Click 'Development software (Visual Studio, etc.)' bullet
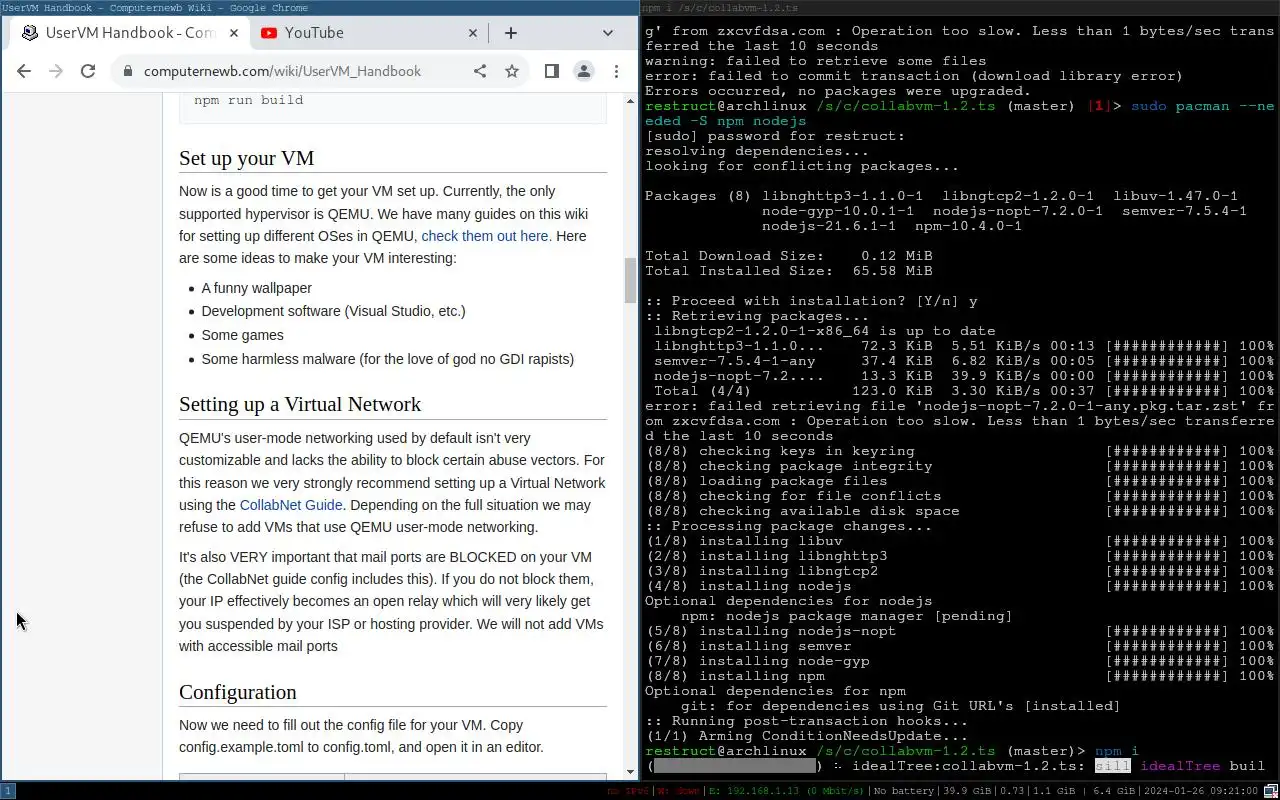This screenshot has height=800, width=1280. [x=333, y=311]
